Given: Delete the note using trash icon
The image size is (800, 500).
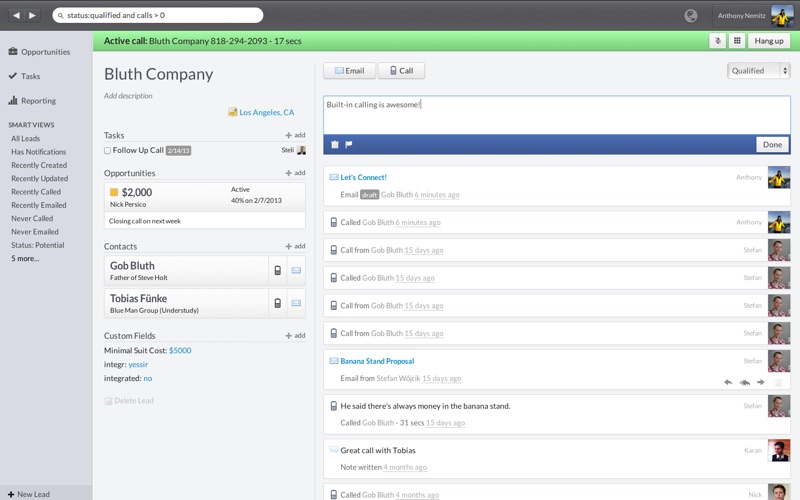Looking at the screenshot, I should (x=335, y=144).
